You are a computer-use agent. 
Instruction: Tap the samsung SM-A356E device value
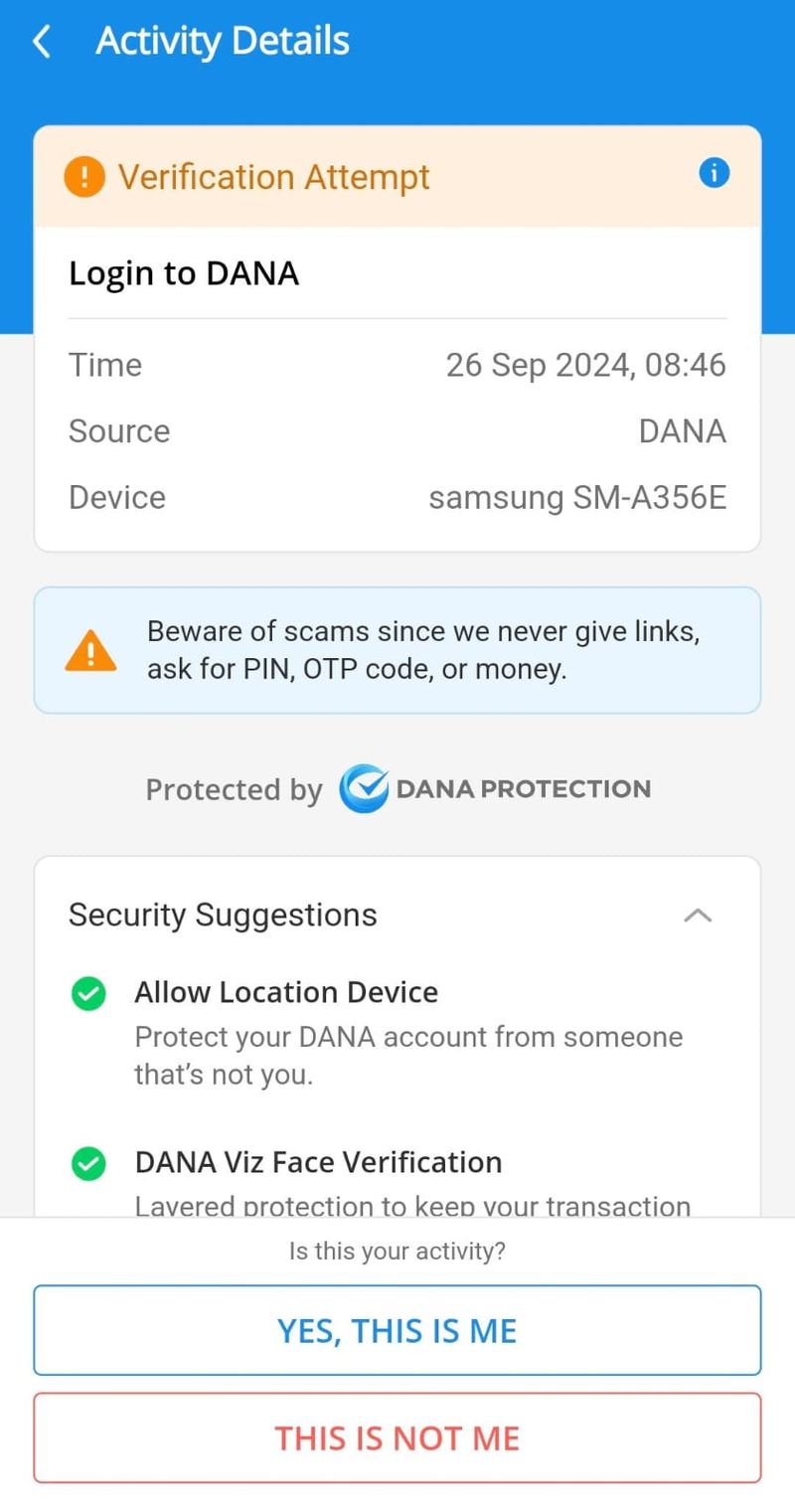577,497
